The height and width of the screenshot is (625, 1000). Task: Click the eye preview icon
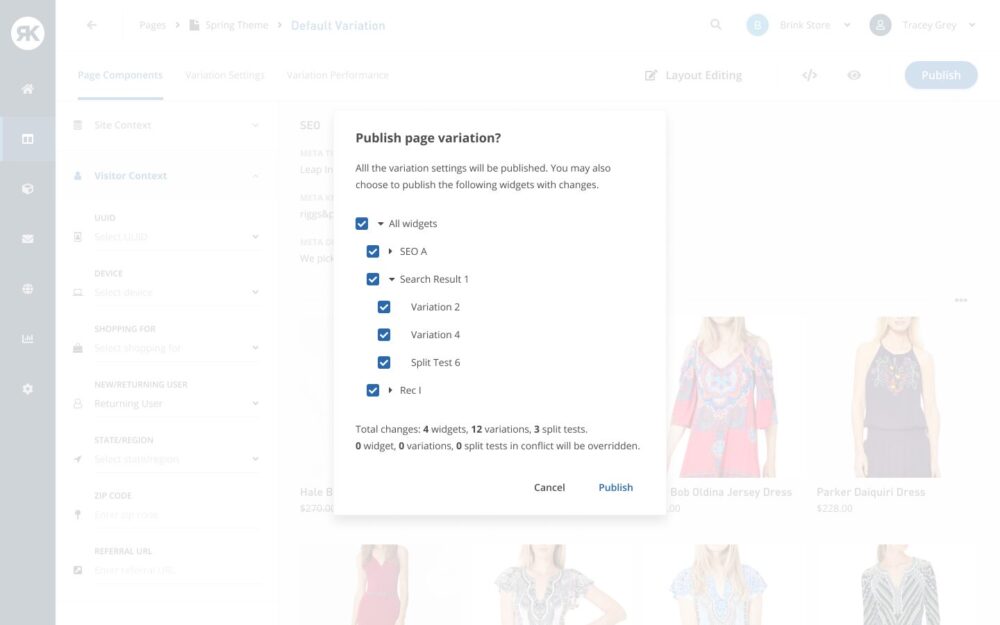(x=854, y=75)
